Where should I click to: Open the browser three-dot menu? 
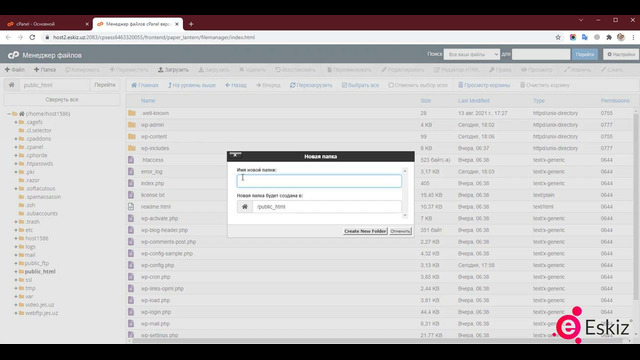point(633,37)
